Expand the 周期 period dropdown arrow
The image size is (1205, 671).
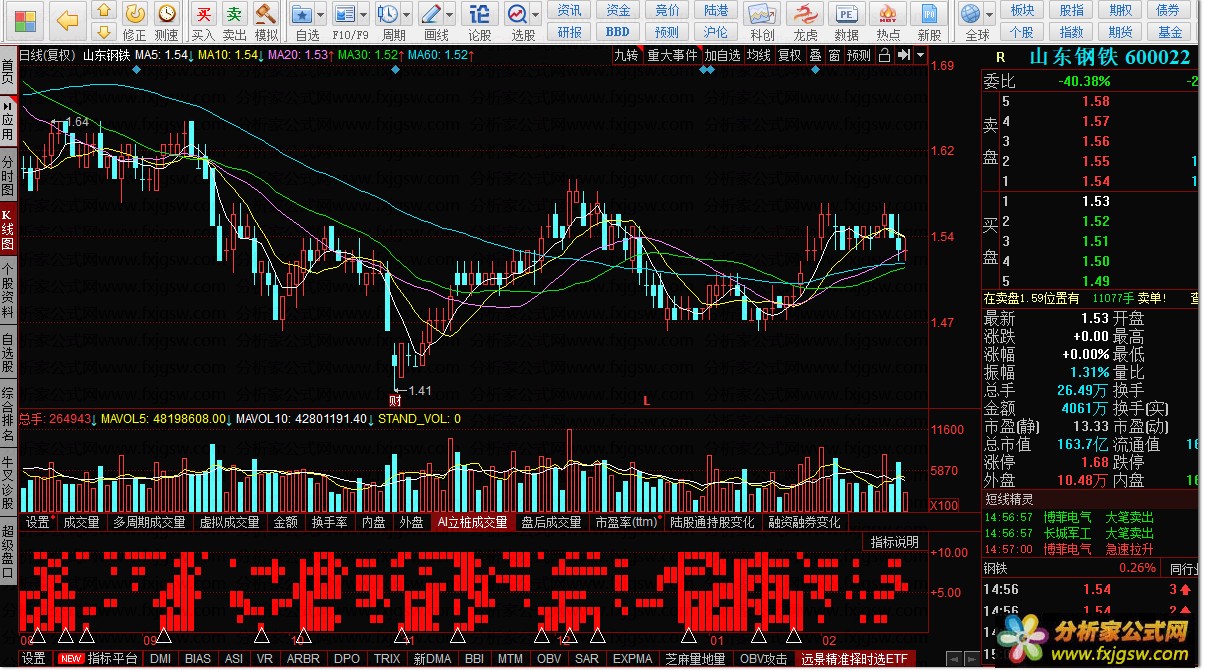(406, 15)
